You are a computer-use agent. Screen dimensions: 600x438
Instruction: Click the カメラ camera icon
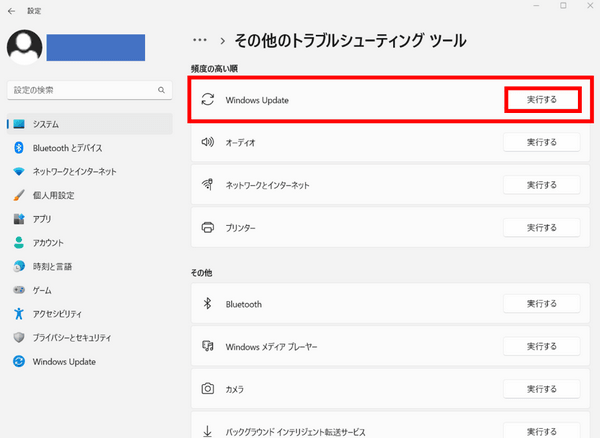208,389
